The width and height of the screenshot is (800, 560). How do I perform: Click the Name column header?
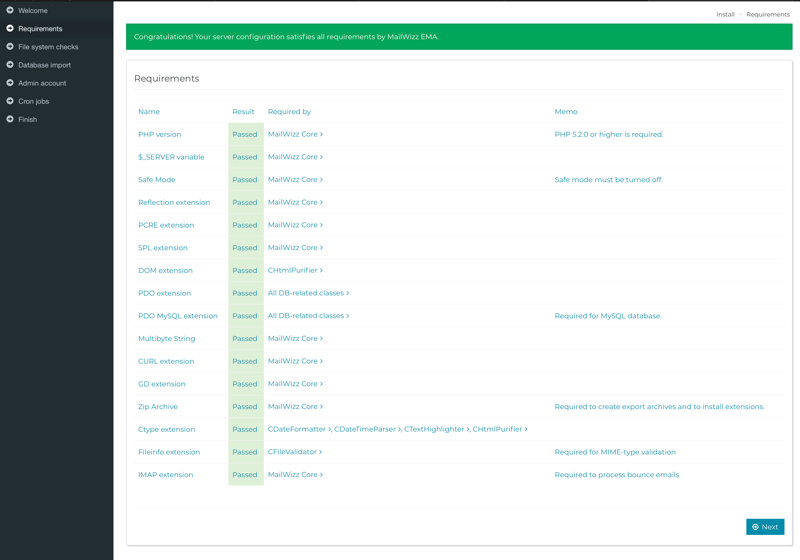(149, 112)
